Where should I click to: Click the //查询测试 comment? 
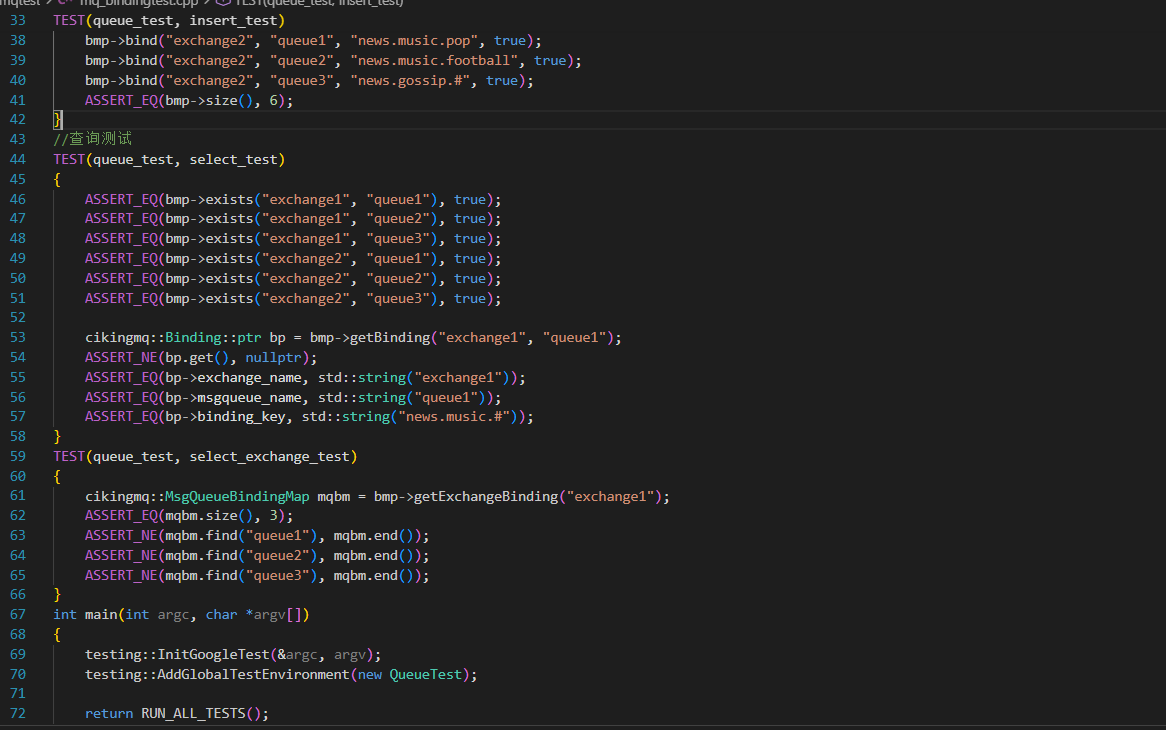tap(93, 139)
